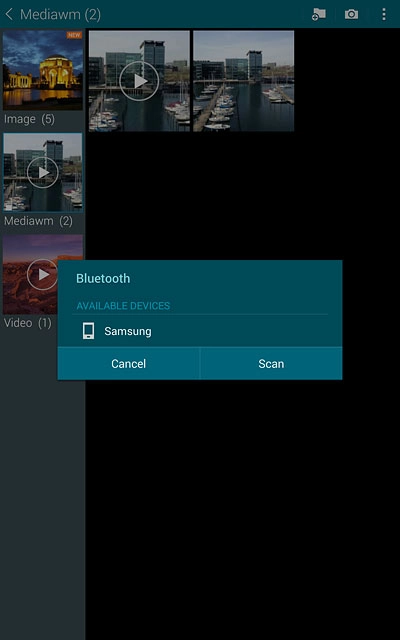Click the Mediawm (2) title text
400x640 pixels.
click(60, 15)
